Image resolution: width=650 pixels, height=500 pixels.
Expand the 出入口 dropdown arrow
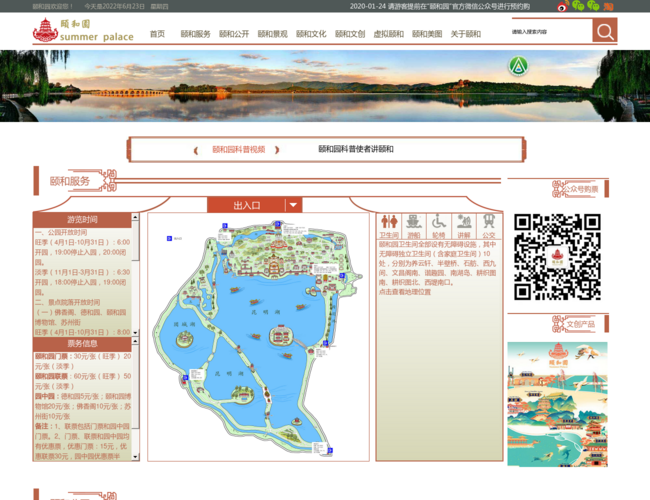293,205
